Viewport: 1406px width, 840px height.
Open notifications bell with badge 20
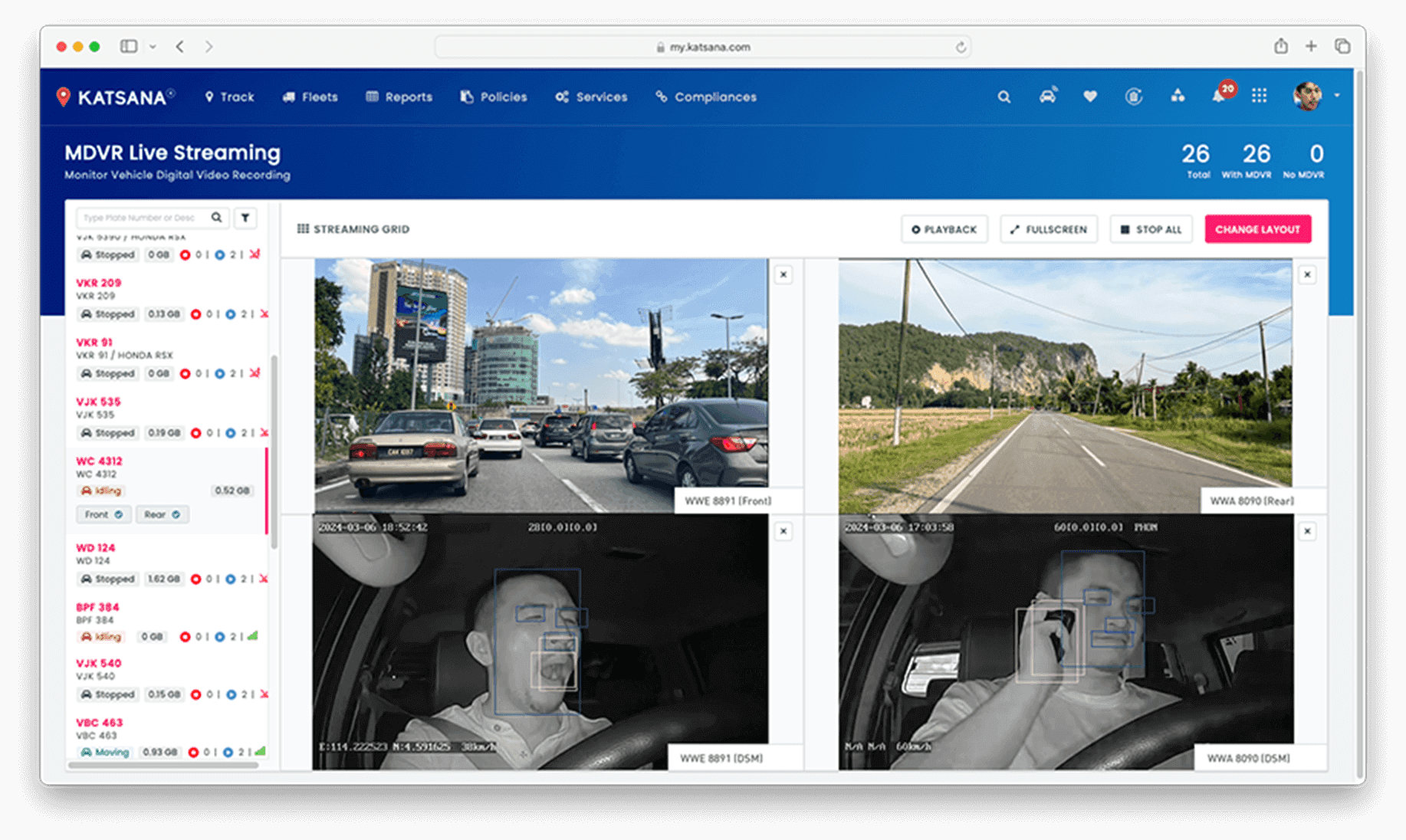pyautogui.click(x=1219, y=96)
